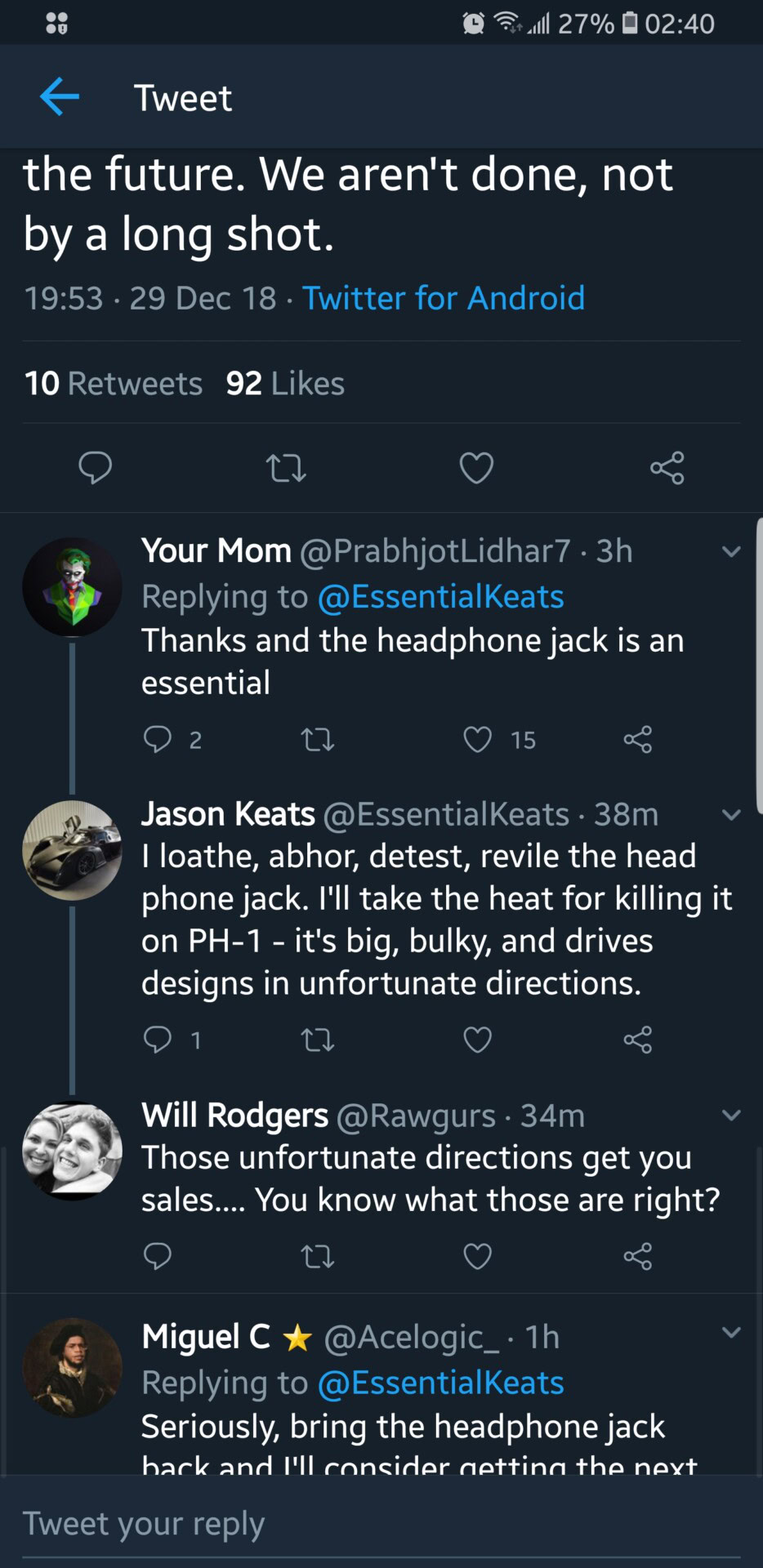Tap the Tweet your reply field
This screenshot has width=763, height=1568.
327,1524
